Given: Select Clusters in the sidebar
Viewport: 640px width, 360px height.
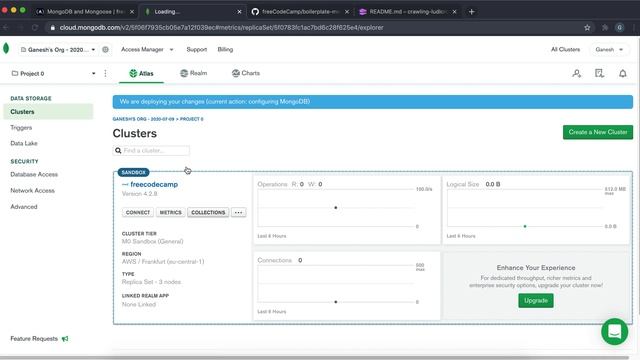Looking at the screenshot, I should click(x=48, y=112).
